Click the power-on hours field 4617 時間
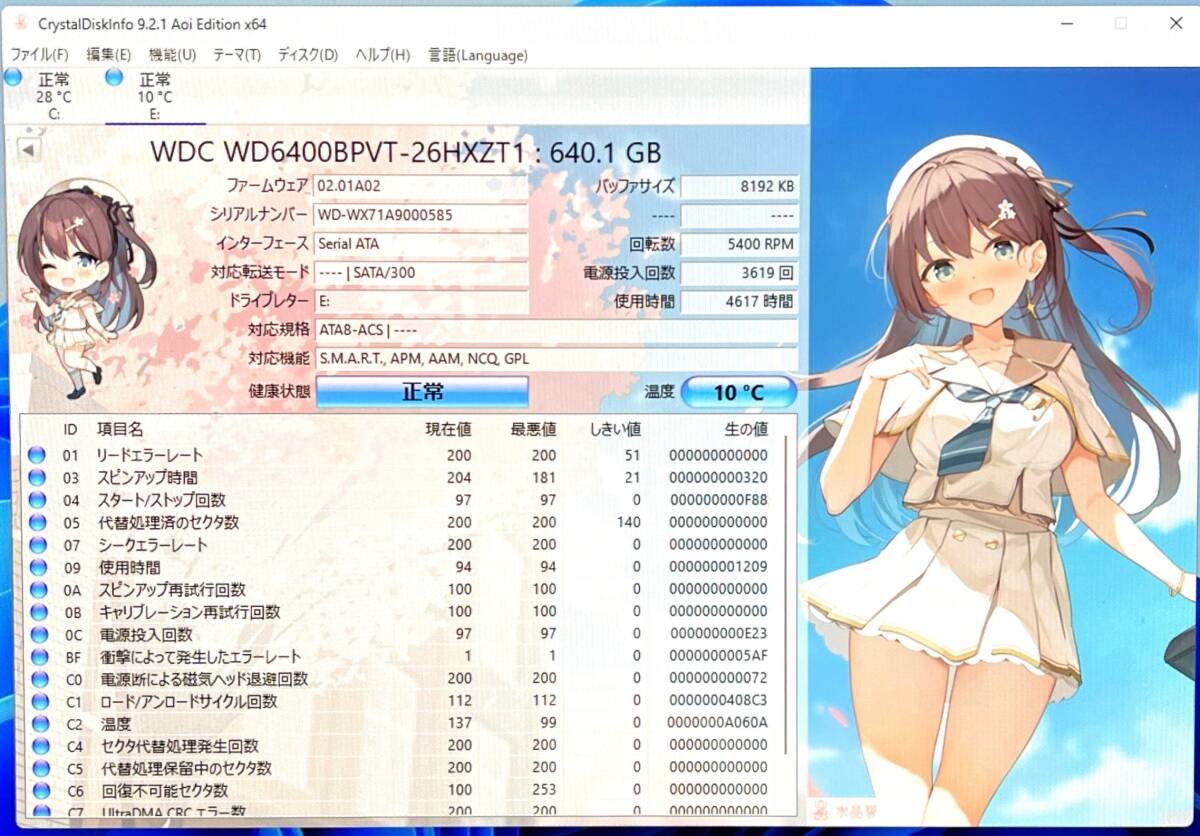This screenshot has width=1200, height=836. (x=740, y=301)
